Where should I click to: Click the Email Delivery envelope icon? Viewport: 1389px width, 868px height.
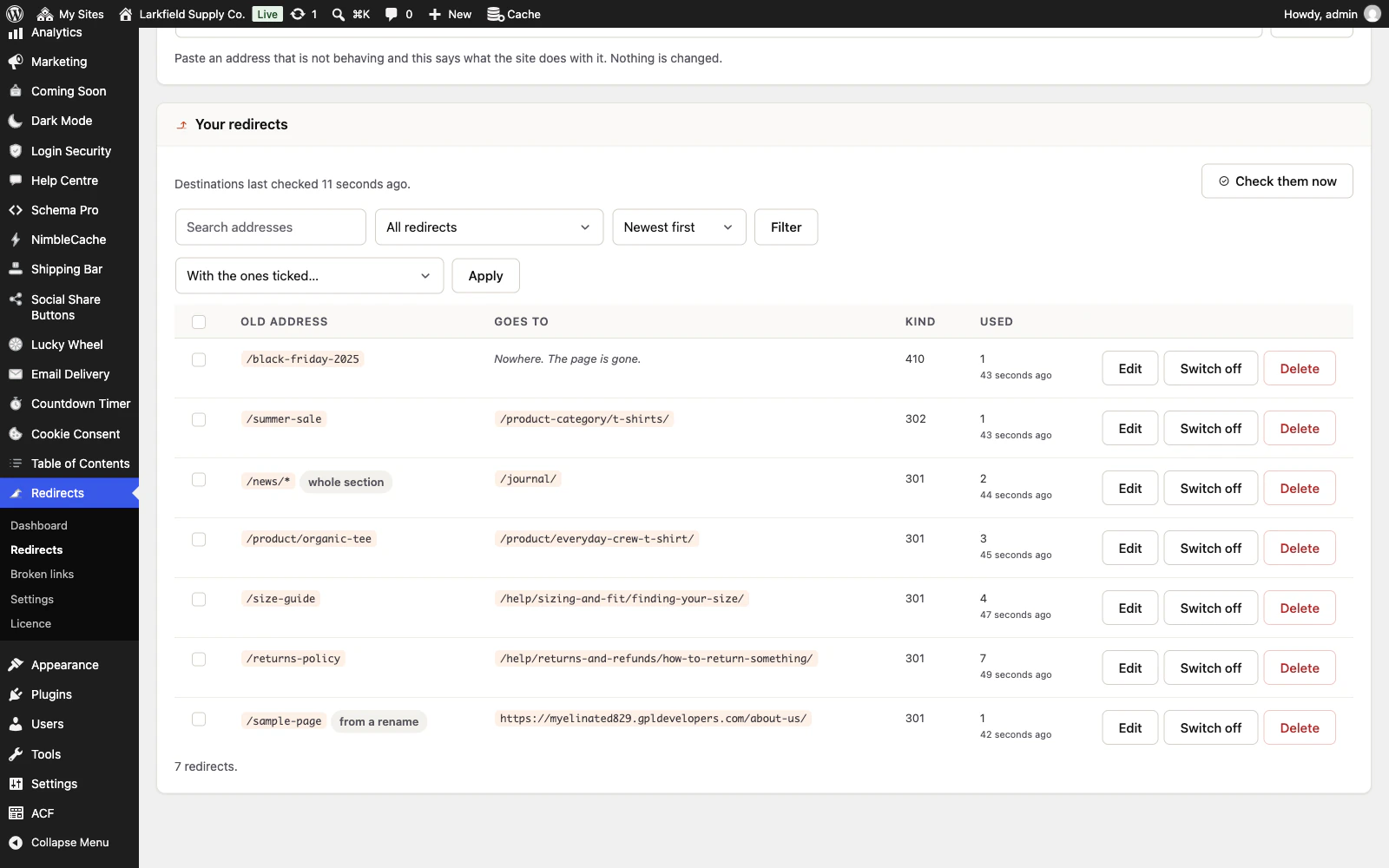[16, 374]
